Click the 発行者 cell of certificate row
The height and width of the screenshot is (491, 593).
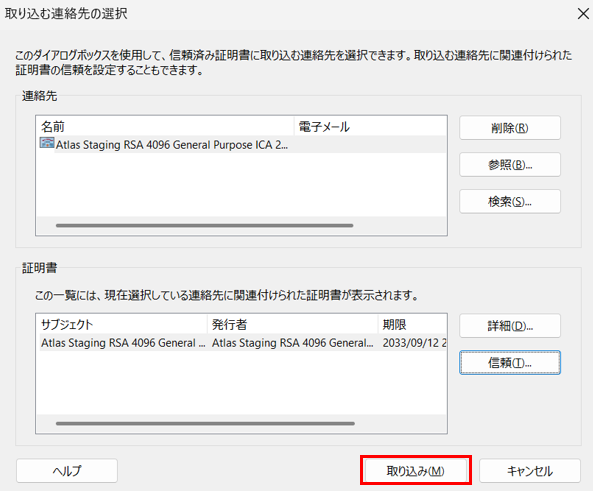point(293,343)
